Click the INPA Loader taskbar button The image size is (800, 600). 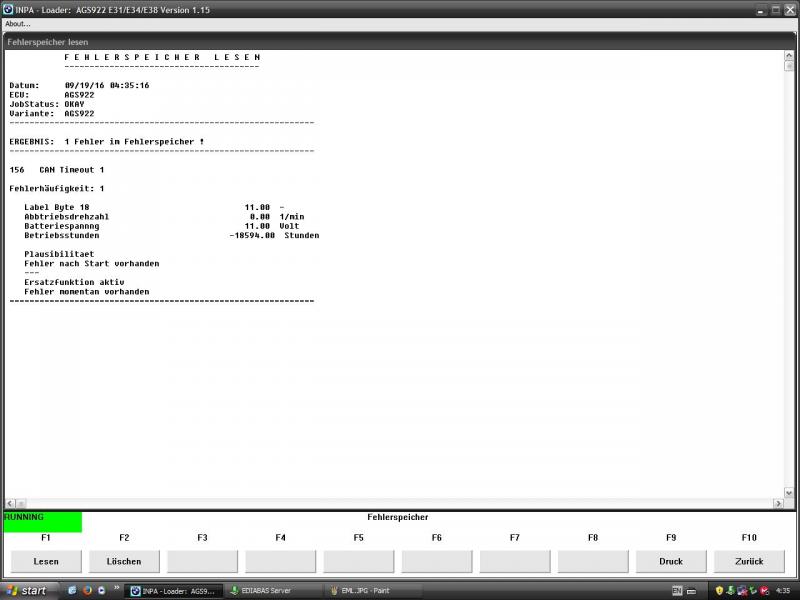[173, 590]
